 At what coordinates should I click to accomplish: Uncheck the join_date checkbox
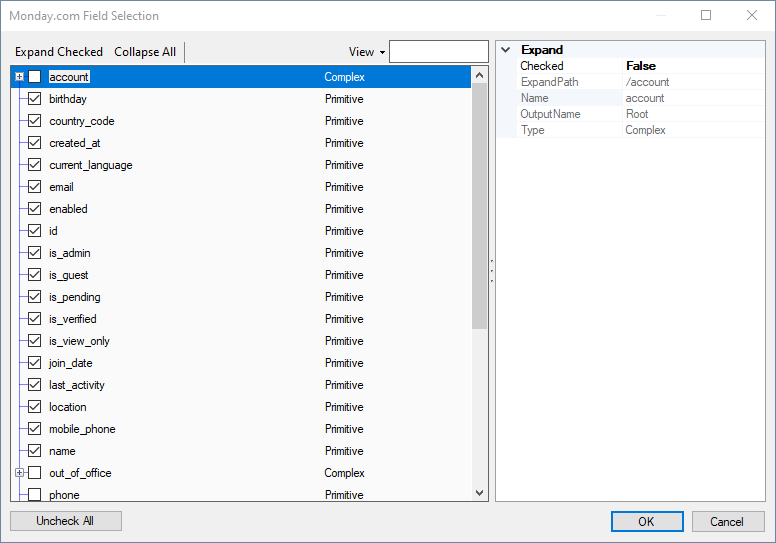pyautogui.click(x=35, y=363)
